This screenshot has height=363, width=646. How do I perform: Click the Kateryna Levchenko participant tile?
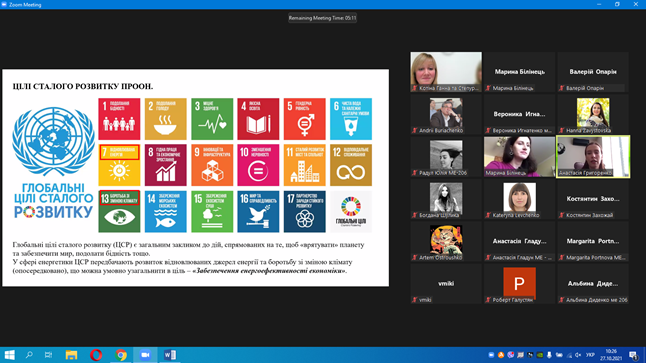pyautogui.click(x=520, y=199)
